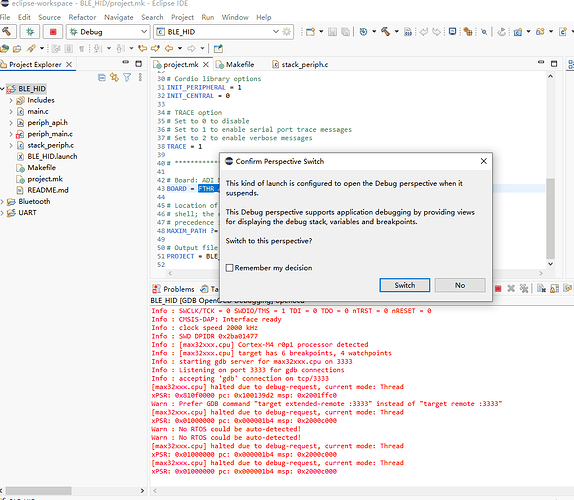
Task: Expand the stack_periph.c tree node
Action: (x=11, y=145)
